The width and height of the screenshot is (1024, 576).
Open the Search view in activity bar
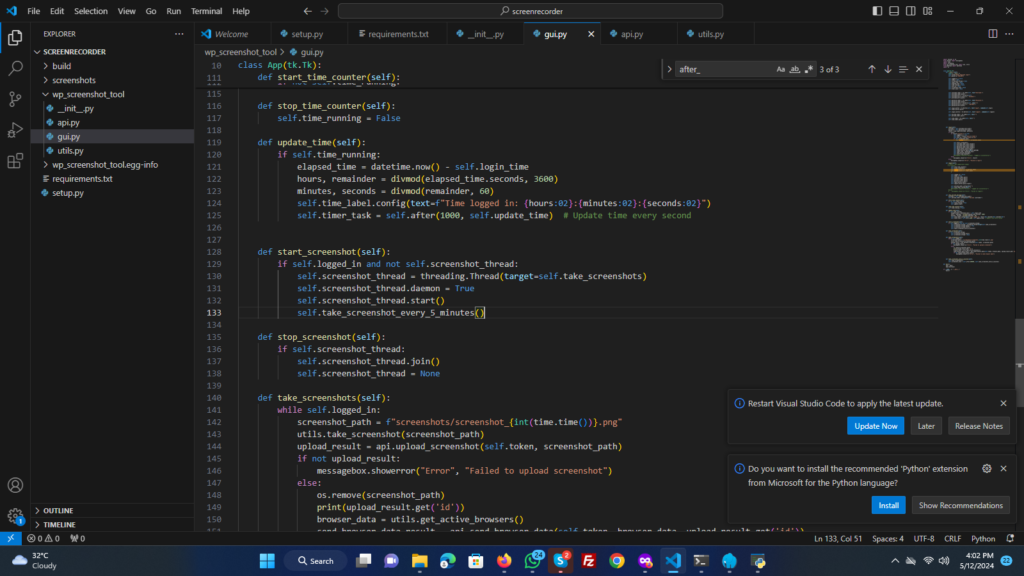(15, 69)
